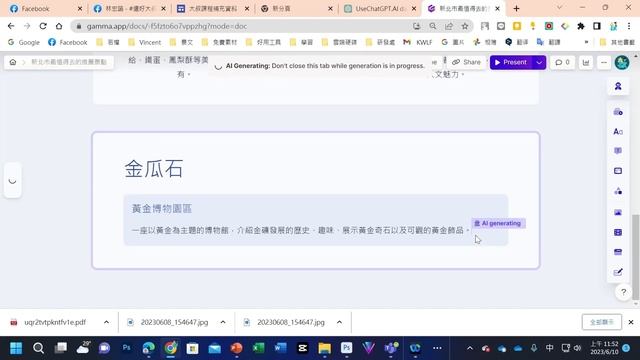Reload the current page
This screenshot has height=360, width=640.
pos(43,26)
